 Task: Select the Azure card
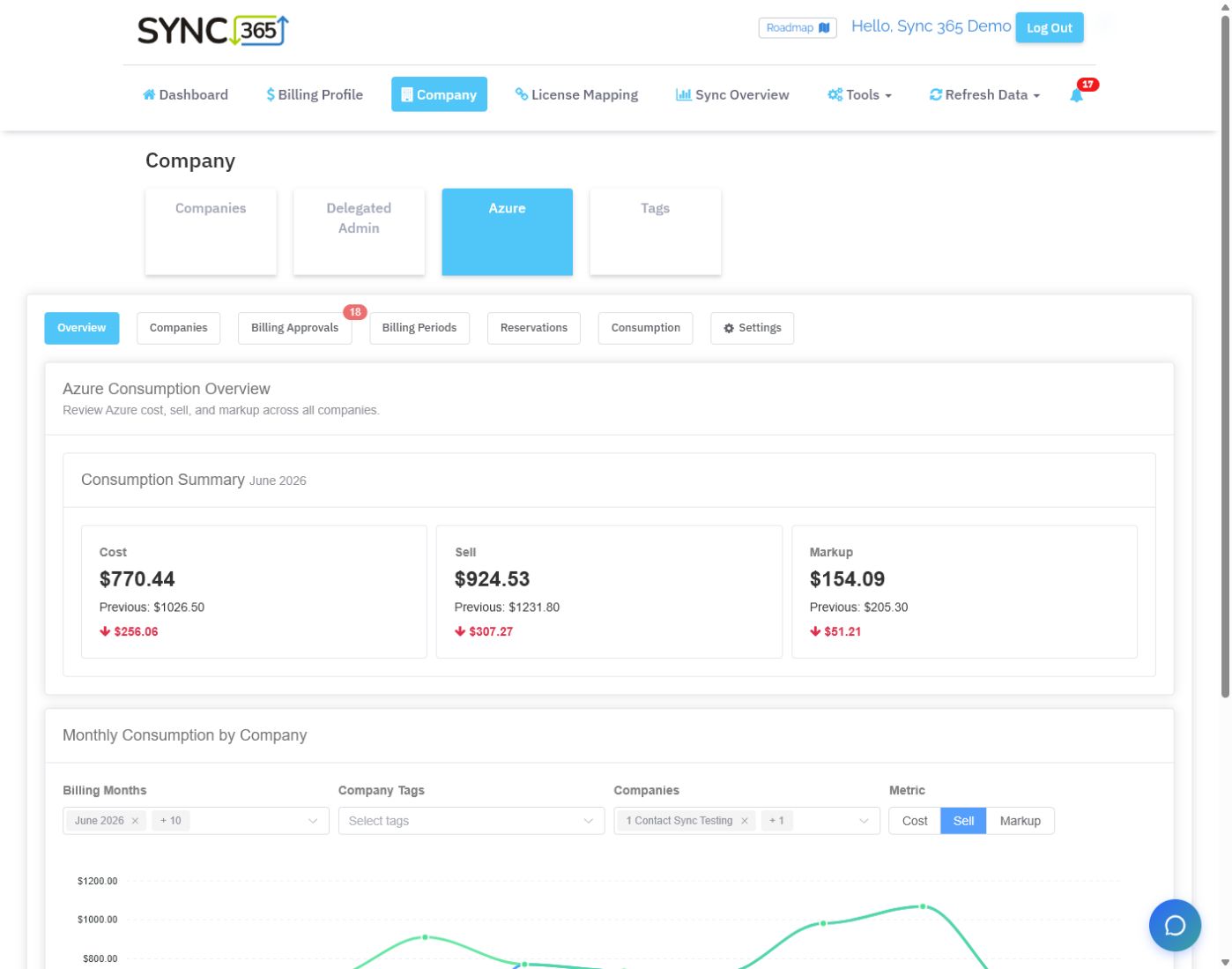(x=507, y=232)
